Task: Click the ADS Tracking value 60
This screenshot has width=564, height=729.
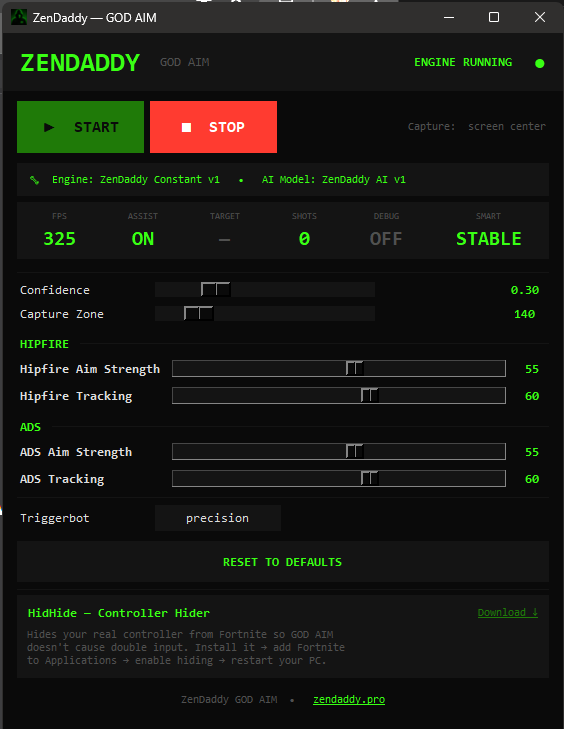Action: click(532, 479)
